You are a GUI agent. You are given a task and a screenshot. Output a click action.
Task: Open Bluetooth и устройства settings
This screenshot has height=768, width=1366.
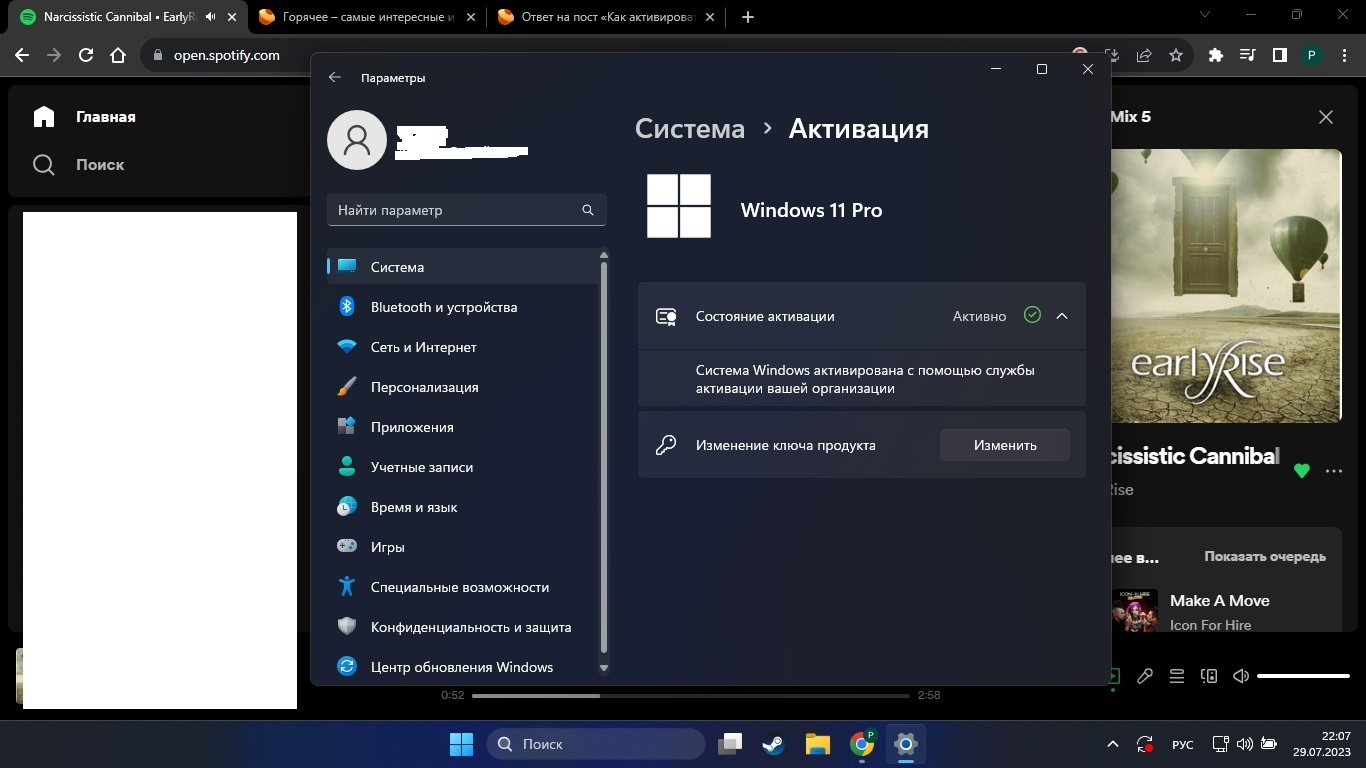click(463, 307)
